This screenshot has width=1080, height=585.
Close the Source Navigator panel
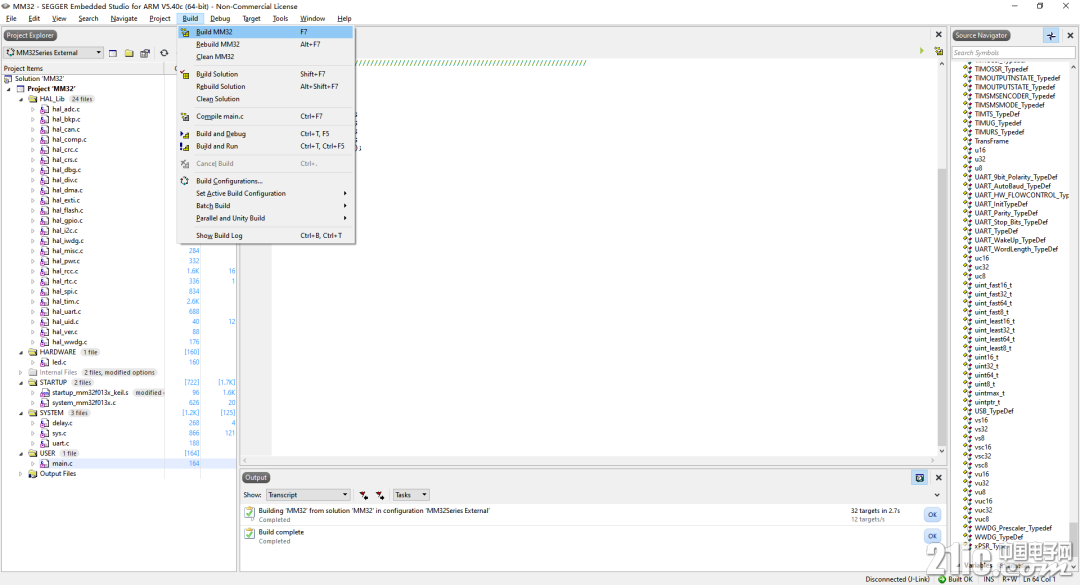[x=1070, y=36]
